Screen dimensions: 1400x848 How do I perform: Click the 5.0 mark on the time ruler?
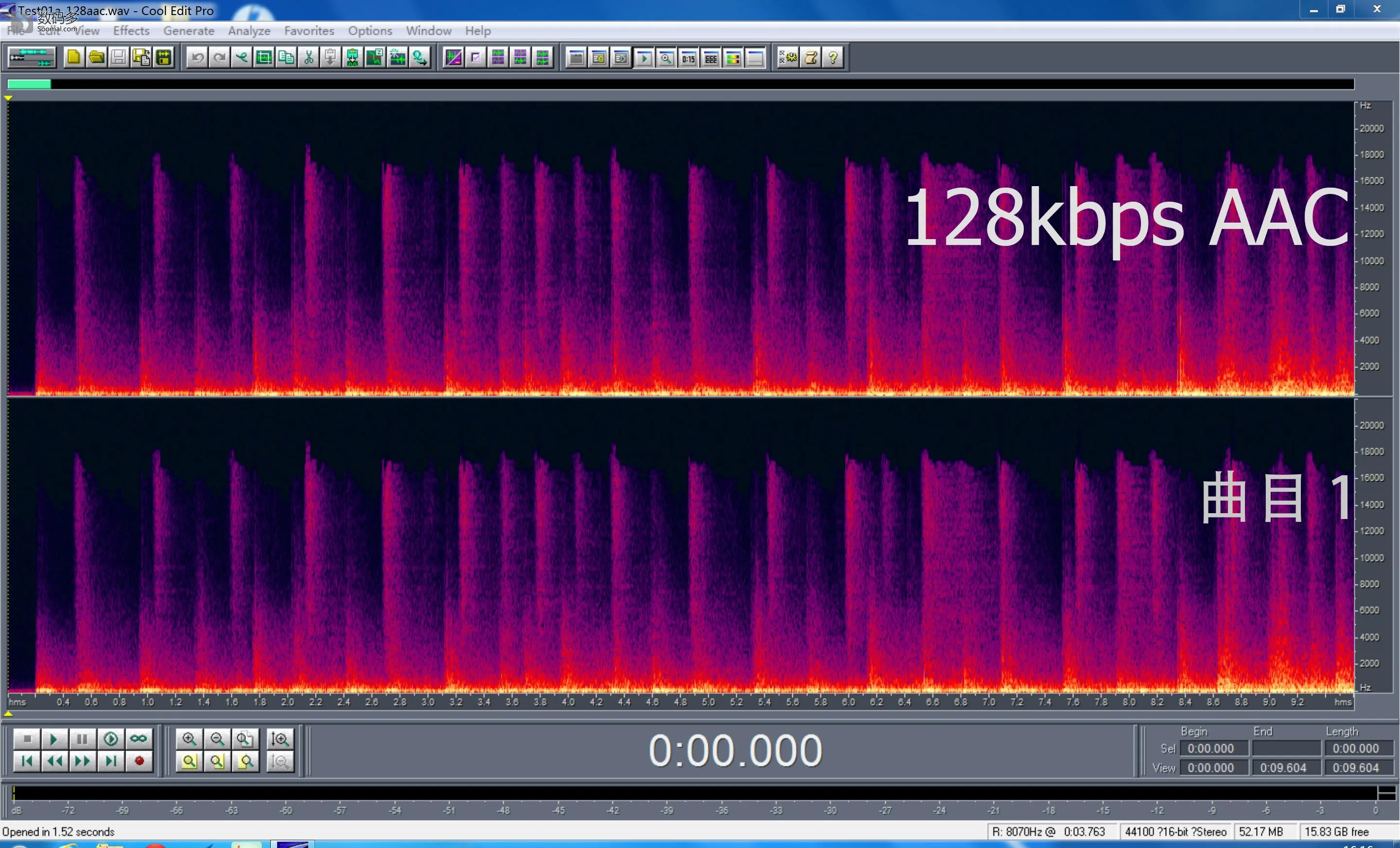click(x=708, y=702)
